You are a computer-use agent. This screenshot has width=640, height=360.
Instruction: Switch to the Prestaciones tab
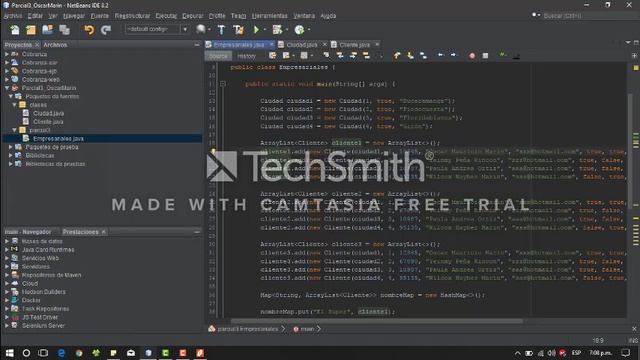80,231
